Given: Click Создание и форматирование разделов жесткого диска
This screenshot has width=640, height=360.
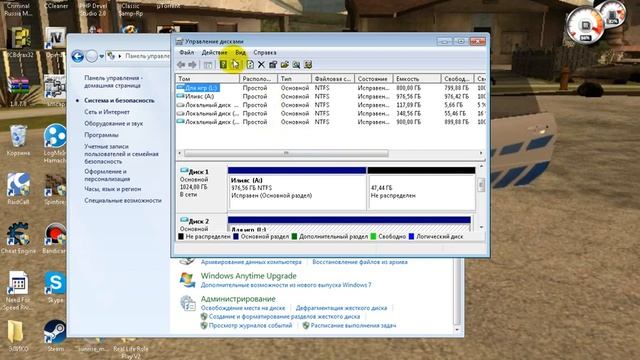Looking at the screenshot, I should pos(284,317).
